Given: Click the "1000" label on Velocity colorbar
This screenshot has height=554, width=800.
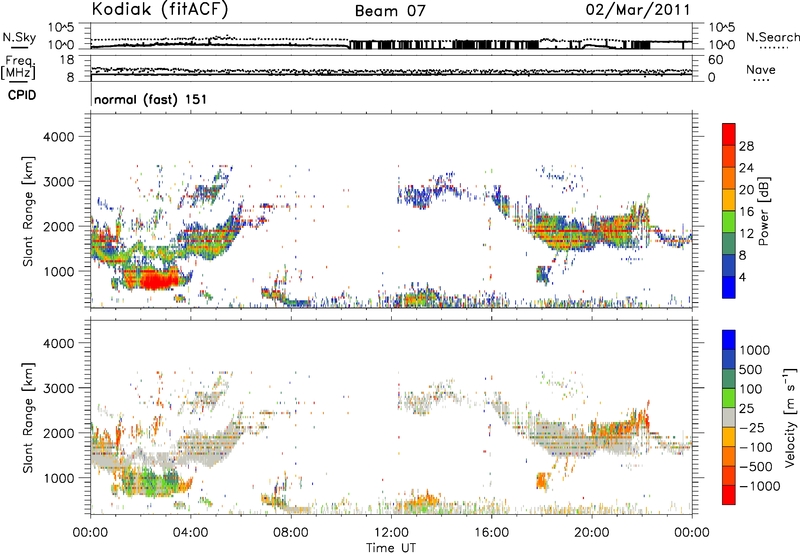Looking at the screenshot, I should click(x=754, y=350).
